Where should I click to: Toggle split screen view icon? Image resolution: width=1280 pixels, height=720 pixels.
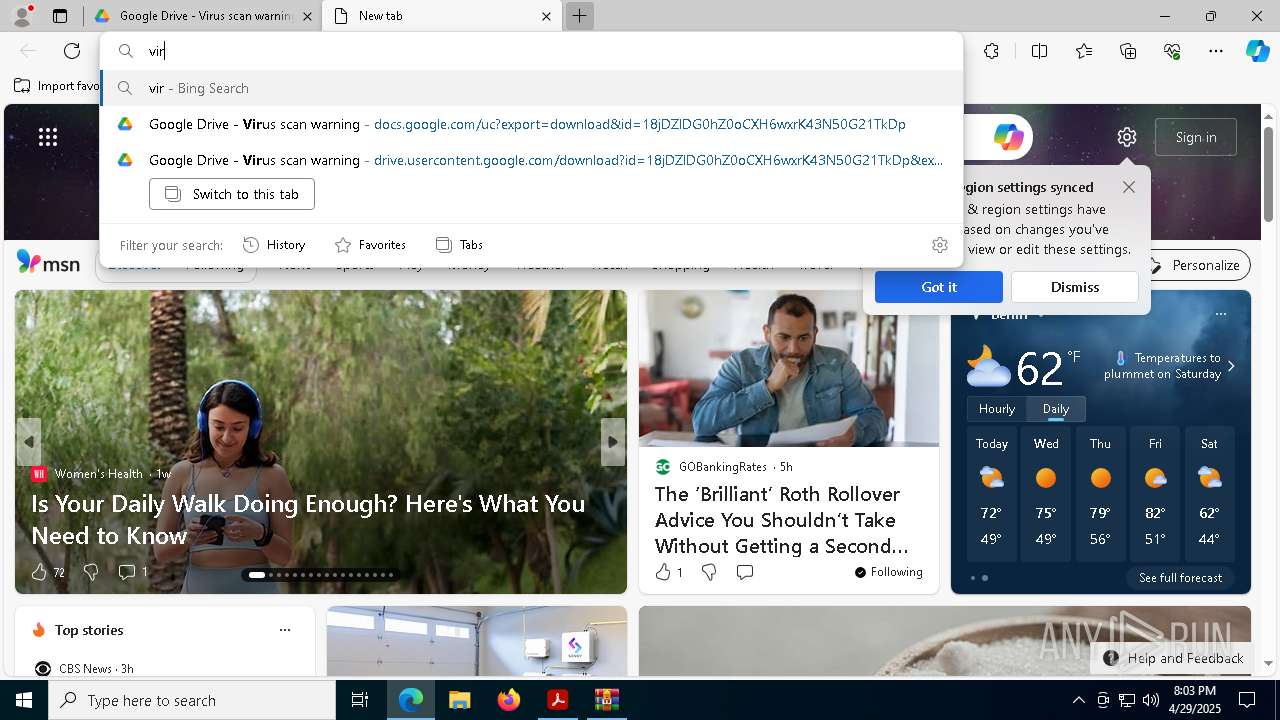1039,51
